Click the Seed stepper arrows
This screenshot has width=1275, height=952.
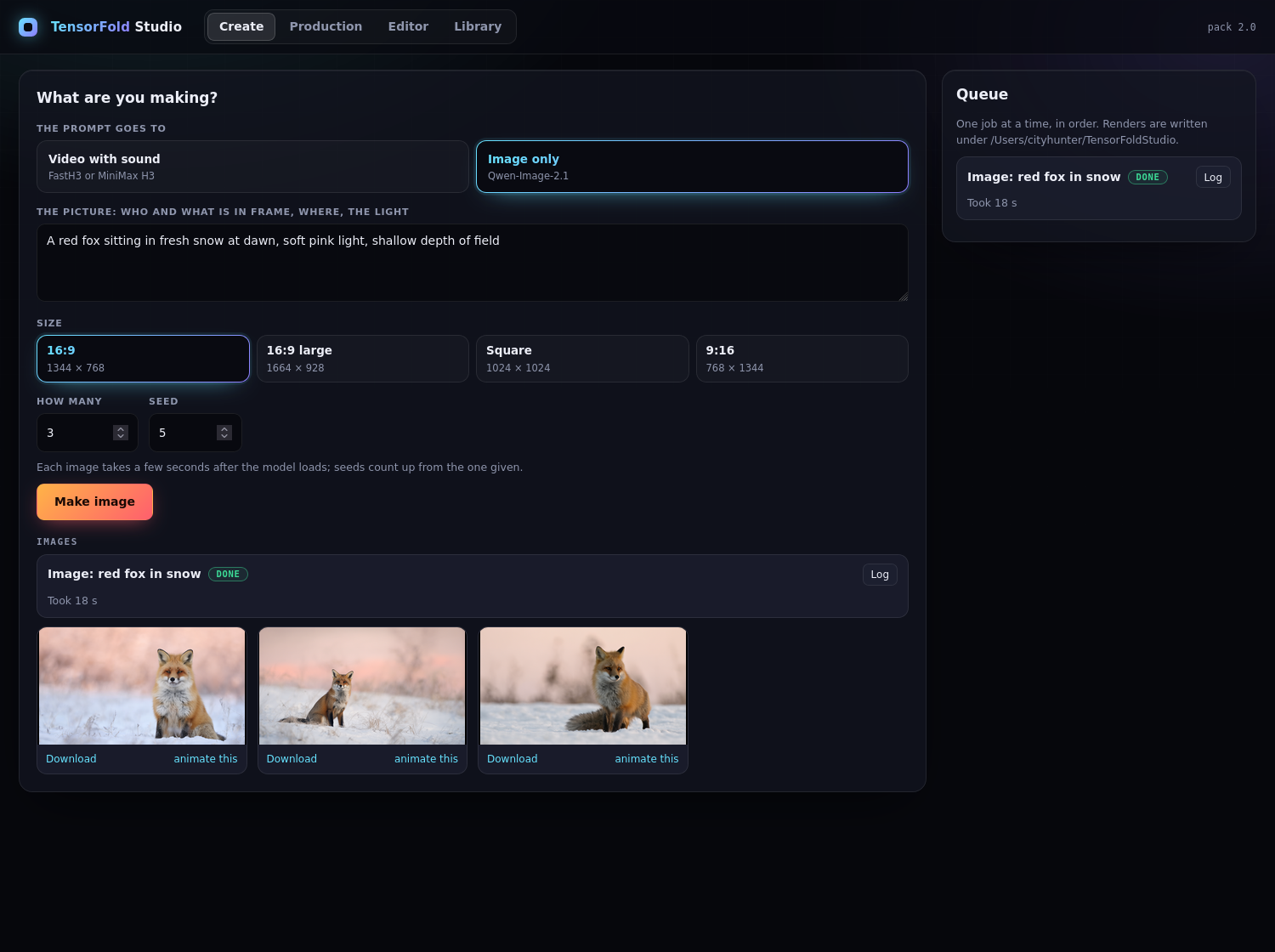point(224,433)
